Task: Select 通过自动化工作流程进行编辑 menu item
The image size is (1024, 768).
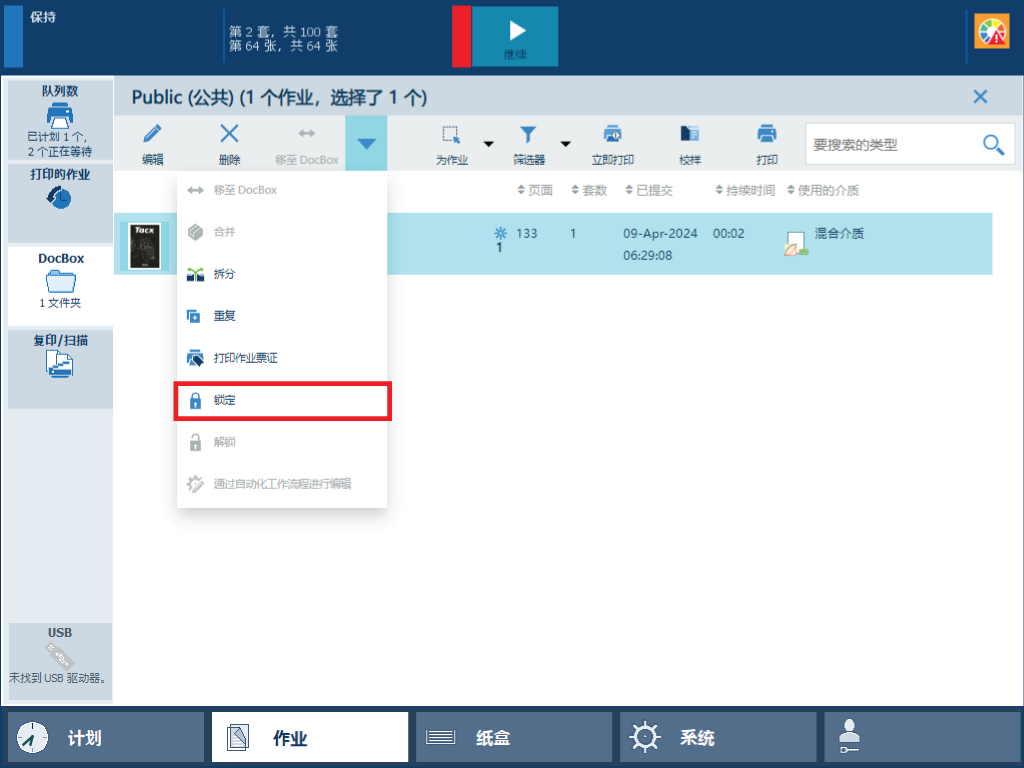Action: pyautogui.click(x=282, y=484)
